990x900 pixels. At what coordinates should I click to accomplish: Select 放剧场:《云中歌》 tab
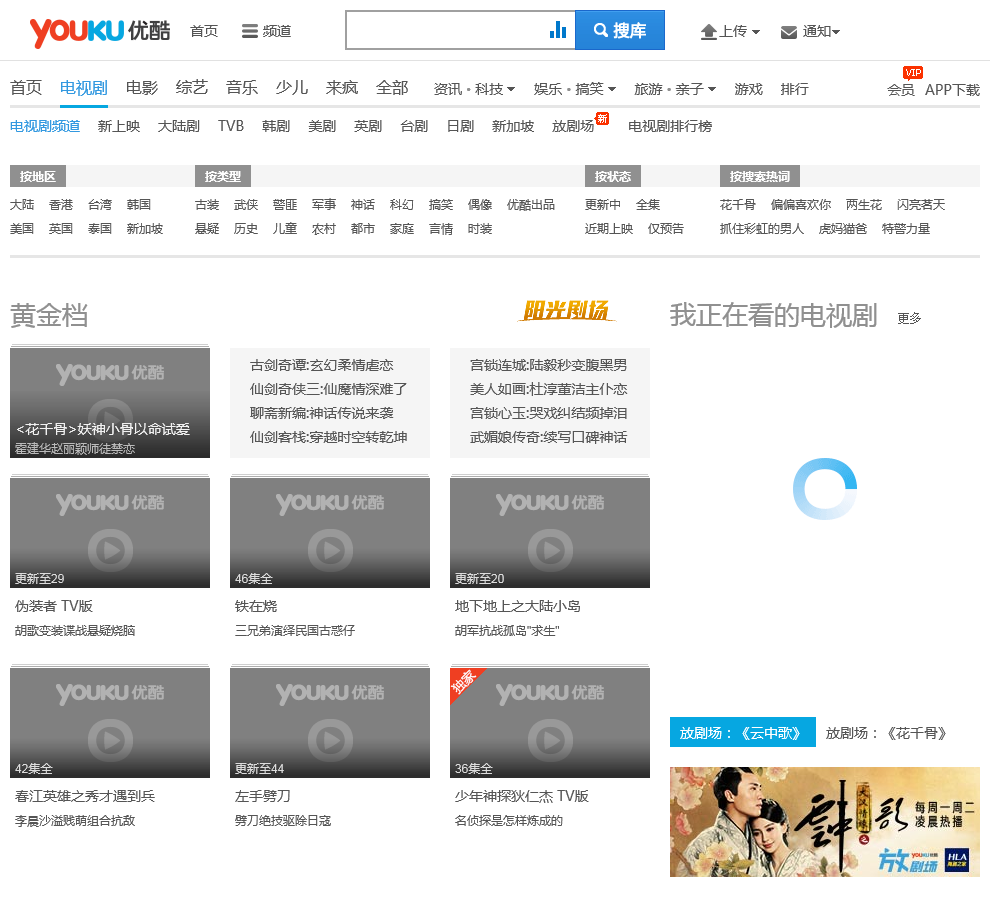742,733
